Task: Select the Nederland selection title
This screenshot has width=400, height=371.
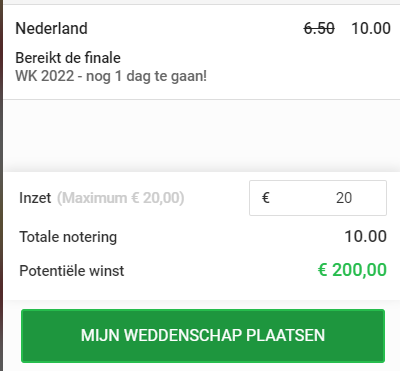Action: tap(52, 28)
